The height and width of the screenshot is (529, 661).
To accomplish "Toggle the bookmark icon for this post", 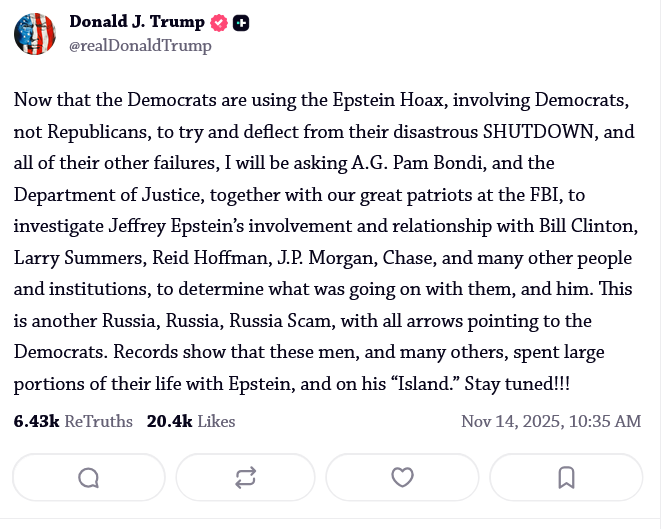I will (x=566, y=478).
